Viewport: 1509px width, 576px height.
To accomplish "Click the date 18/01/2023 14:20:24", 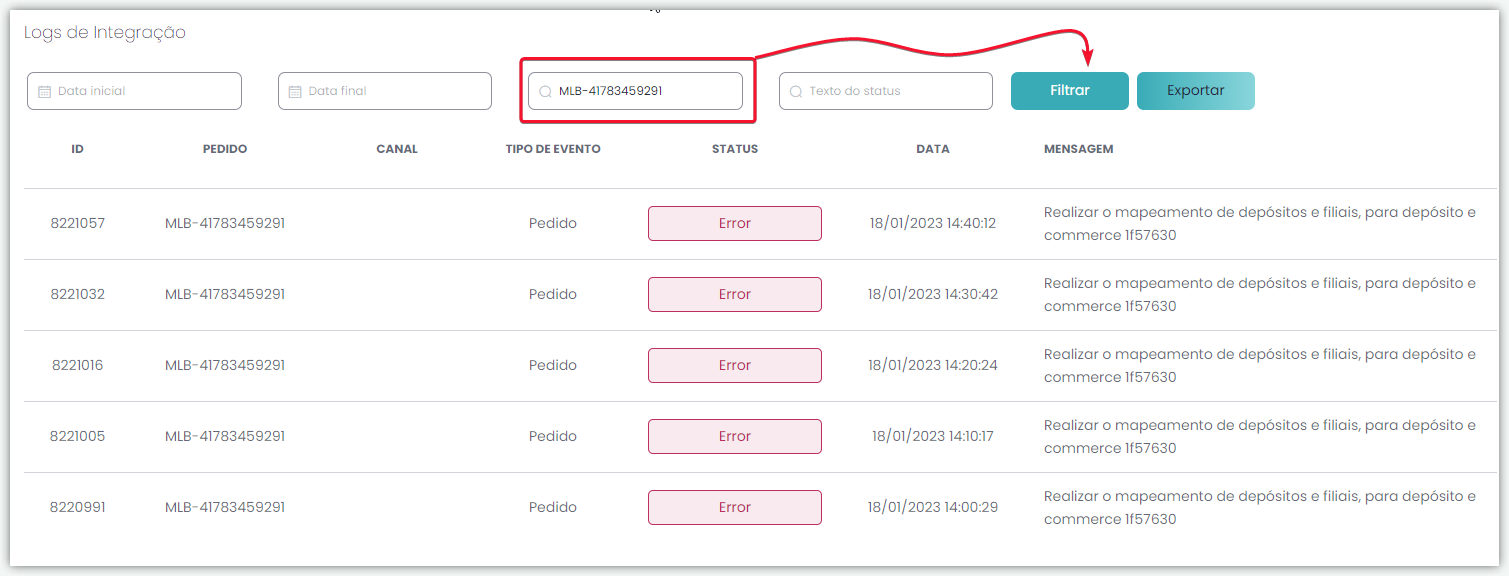I will 933,365.
